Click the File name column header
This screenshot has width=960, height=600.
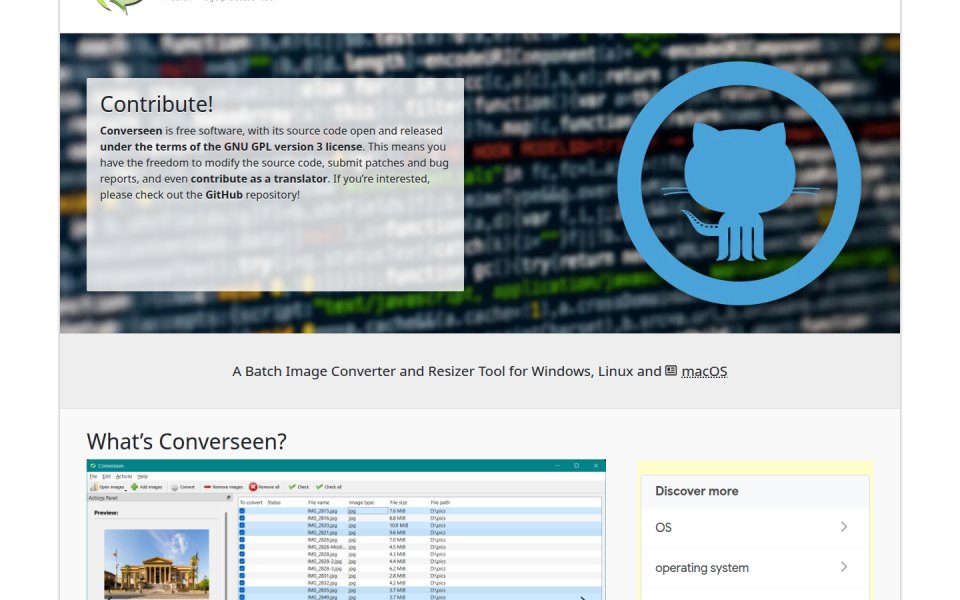pyautogui.click(x=318, y=503)
